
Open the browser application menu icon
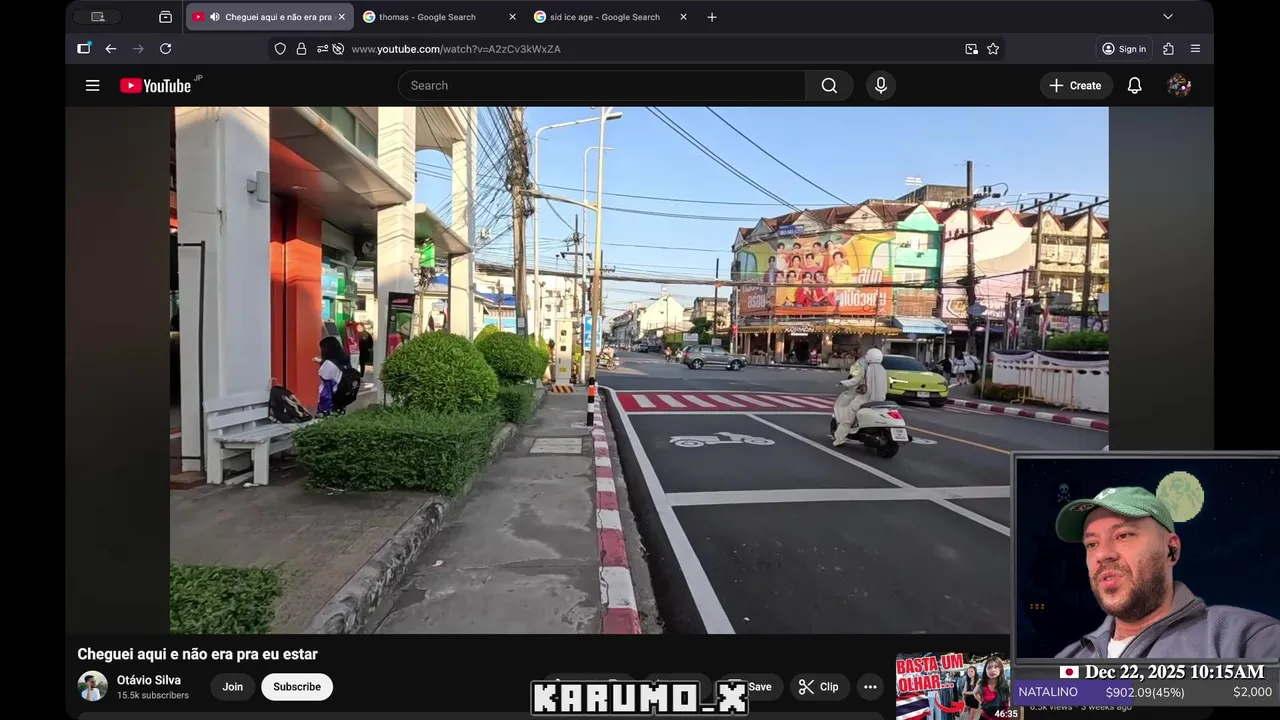tap(1195, 48)
